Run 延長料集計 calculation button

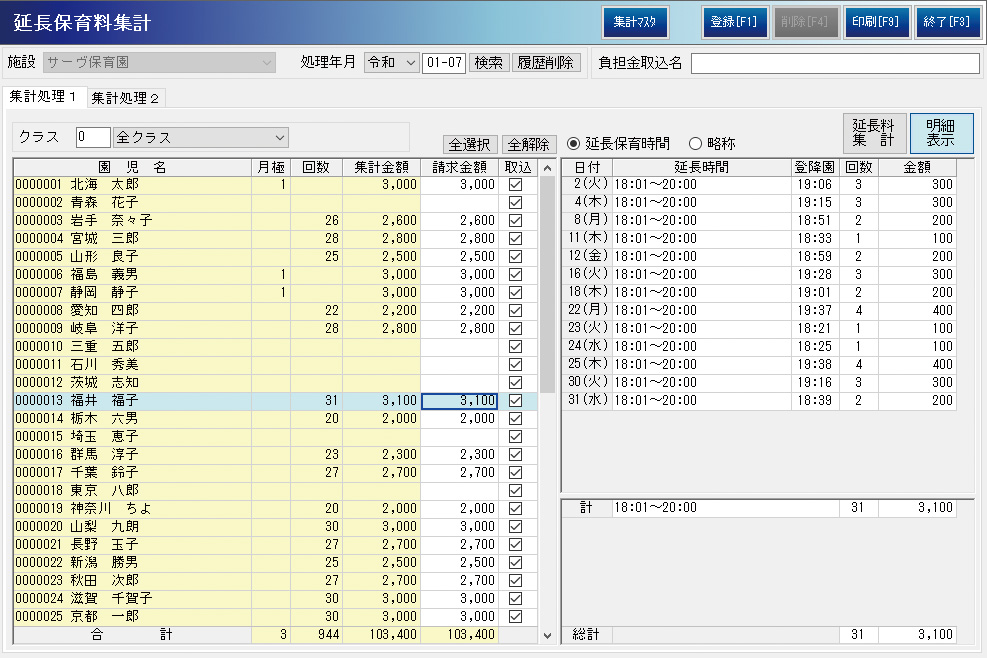click(x=873, y=133)
